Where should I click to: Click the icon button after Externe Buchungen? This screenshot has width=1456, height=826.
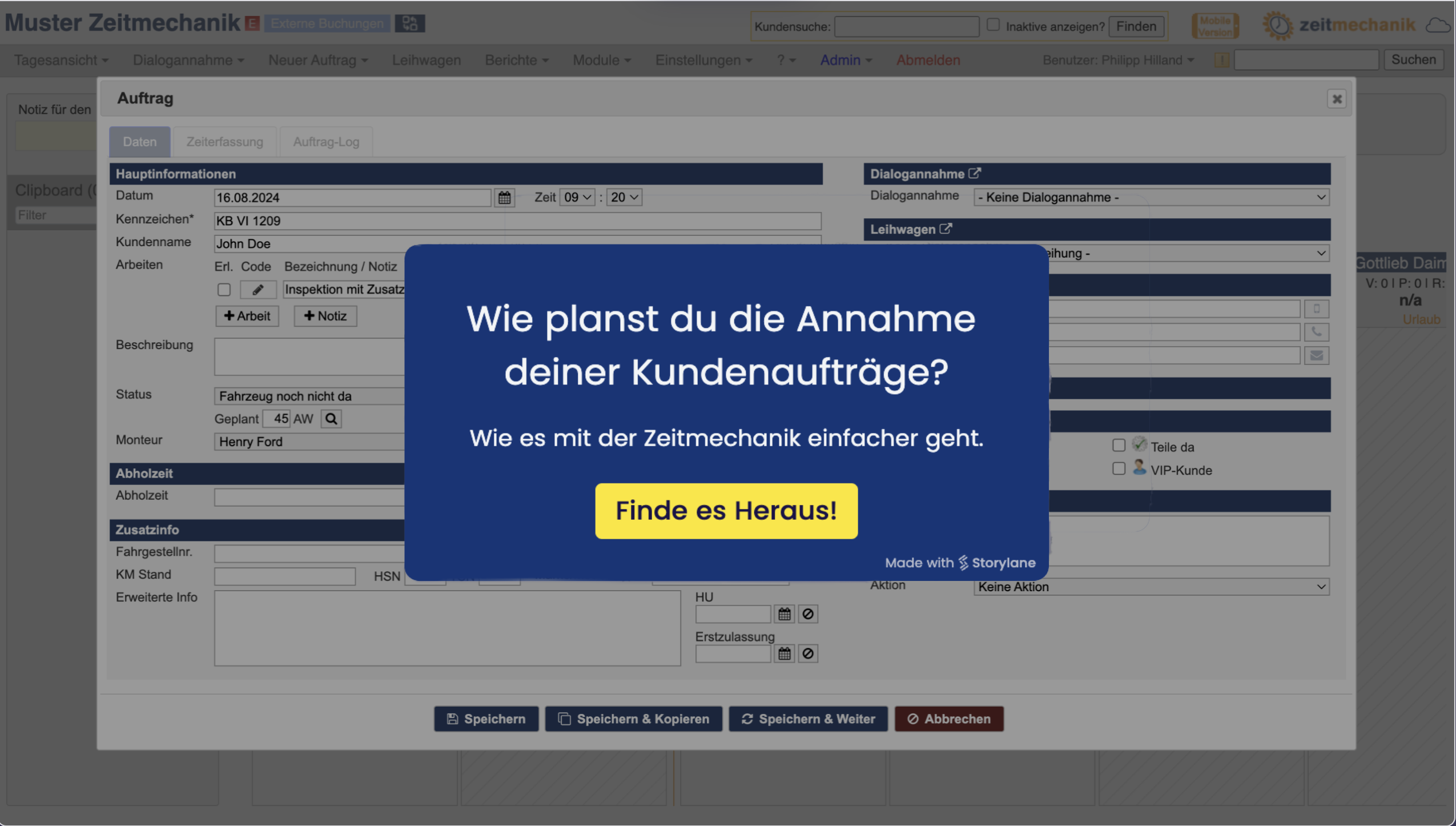pyautogui.click(x=409, y=23)
